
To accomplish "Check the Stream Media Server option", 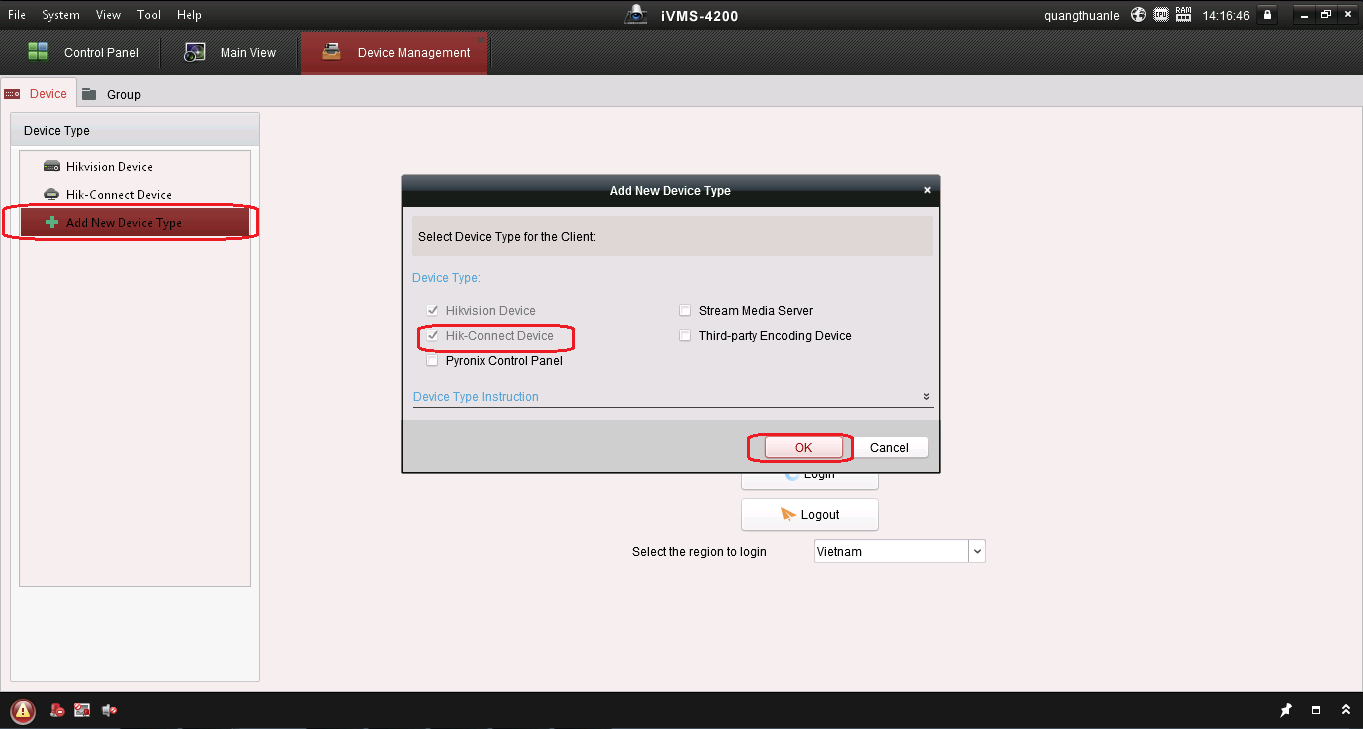I will [685, 311].
